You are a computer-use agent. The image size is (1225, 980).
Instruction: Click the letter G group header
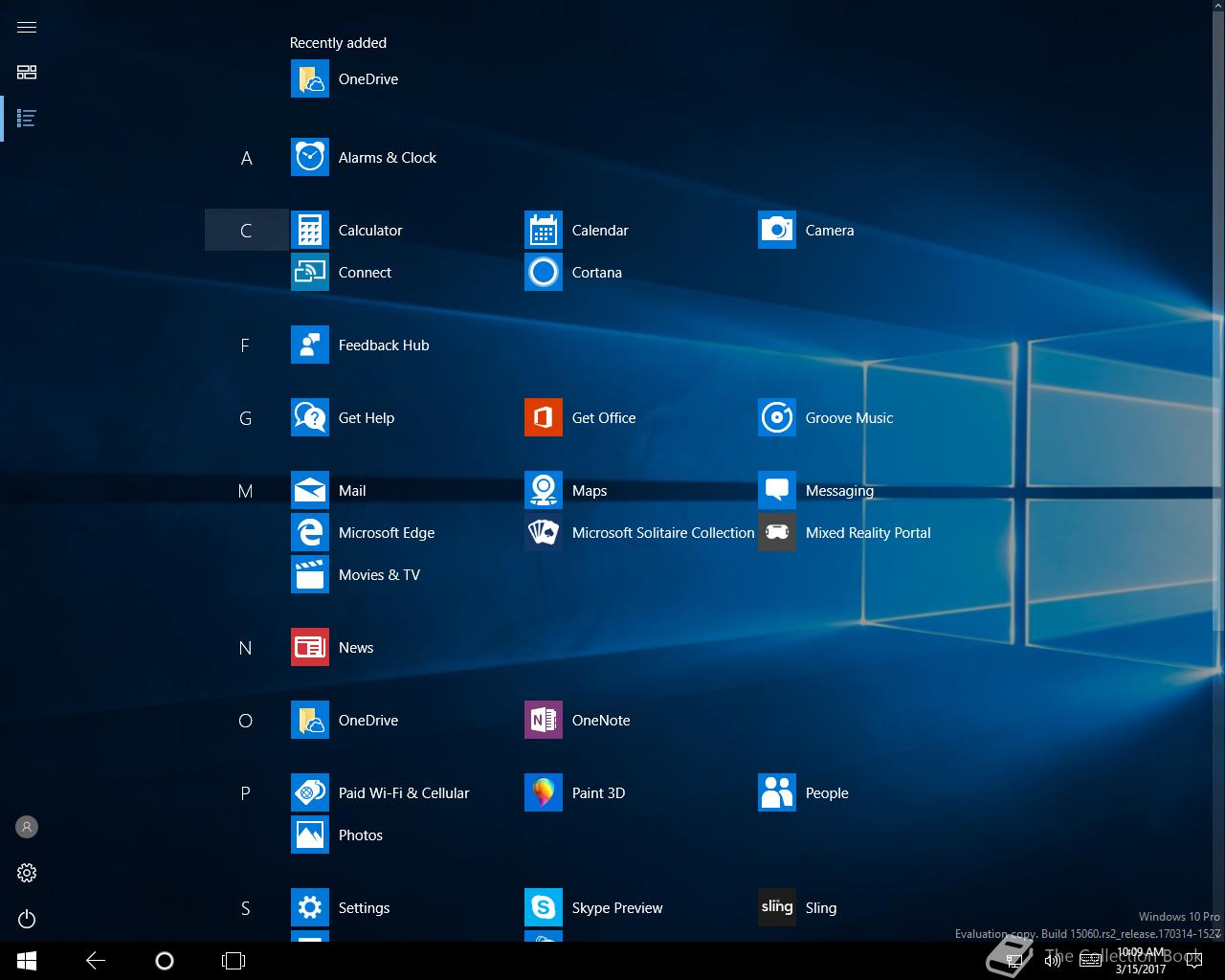[246, 418]
